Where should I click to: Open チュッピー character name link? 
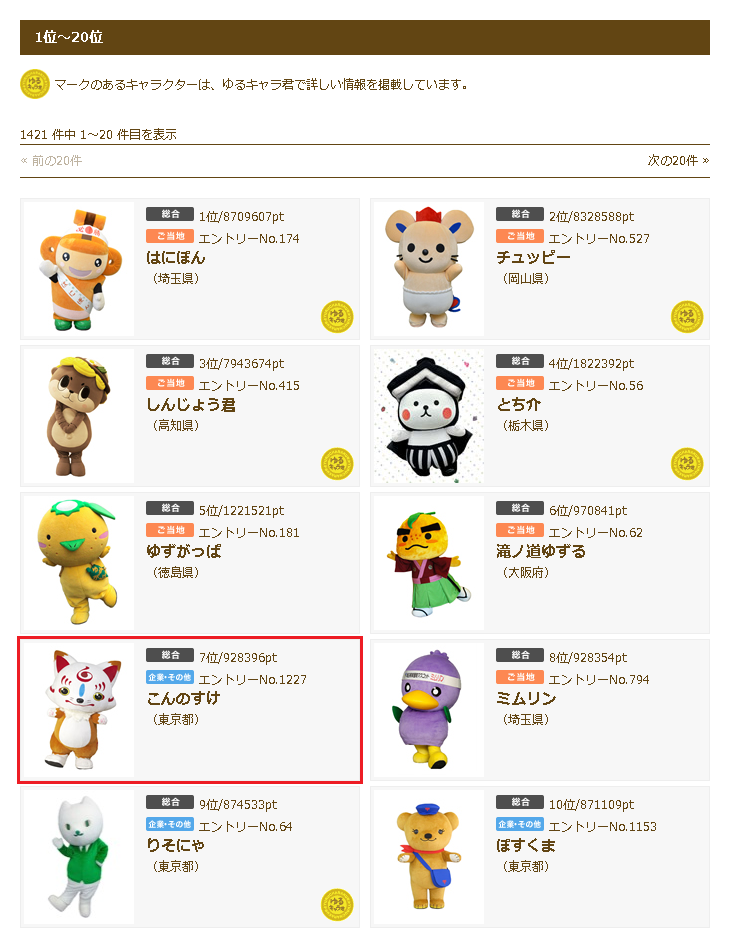(x=533, y=257)
